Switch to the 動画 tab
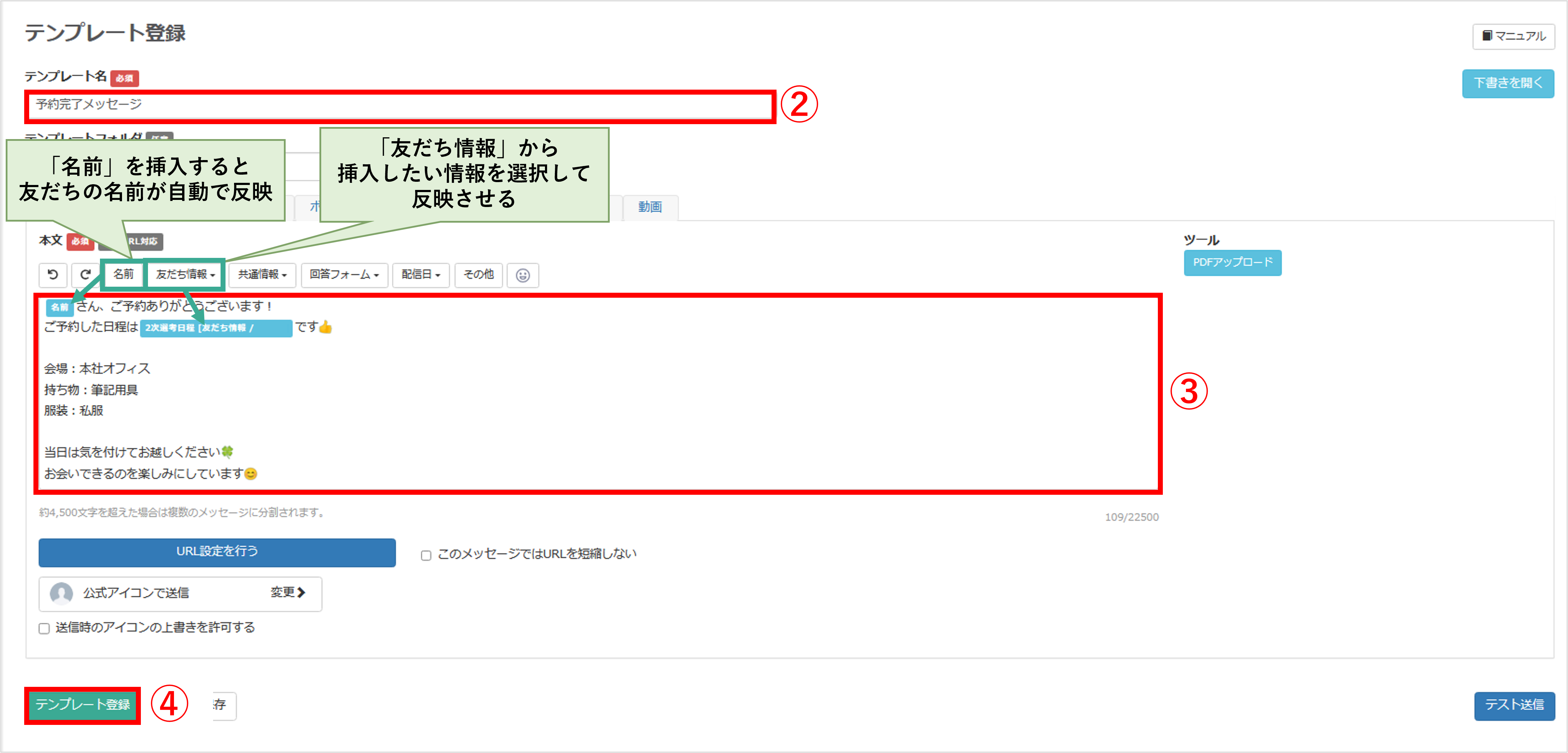The width and height of the screenshot is (1568, 753). [650, 207]
